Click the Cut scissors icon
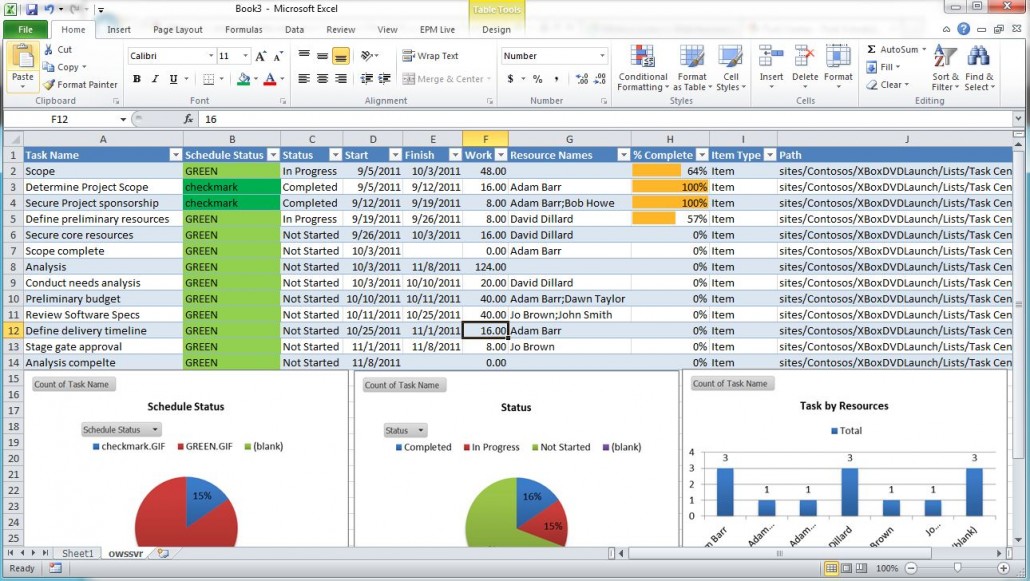1030x581 pixels. [x=48, y=49]
